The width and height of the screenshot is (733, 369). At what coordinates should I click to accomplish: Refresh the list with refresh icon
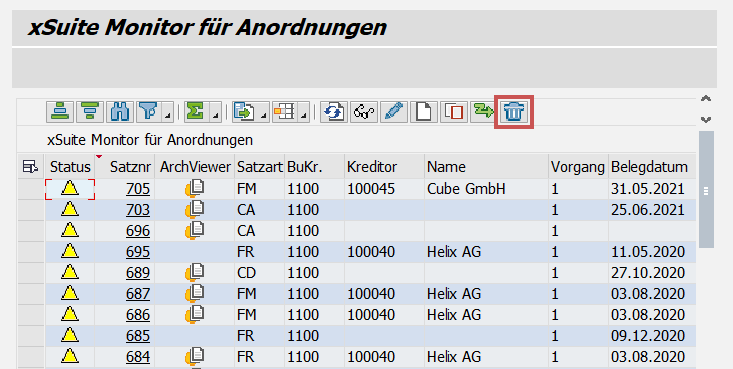pyautogui.click(x=334, y=112)
